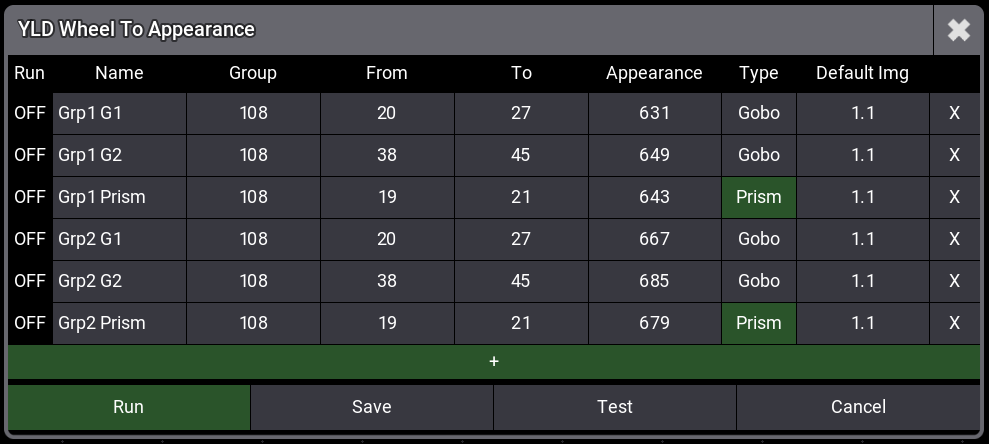This screenshot has height=444, width=989.
Task: Remove the Grp1 G2 row using X
Action: (954, 155)
